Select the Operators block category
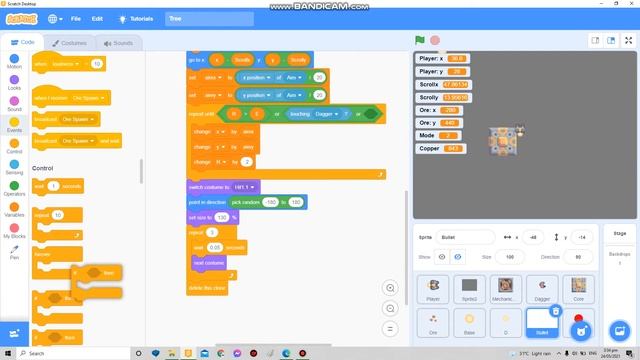Screen dimensions: 640x360 pyautogui.click(x=14, y=189)
